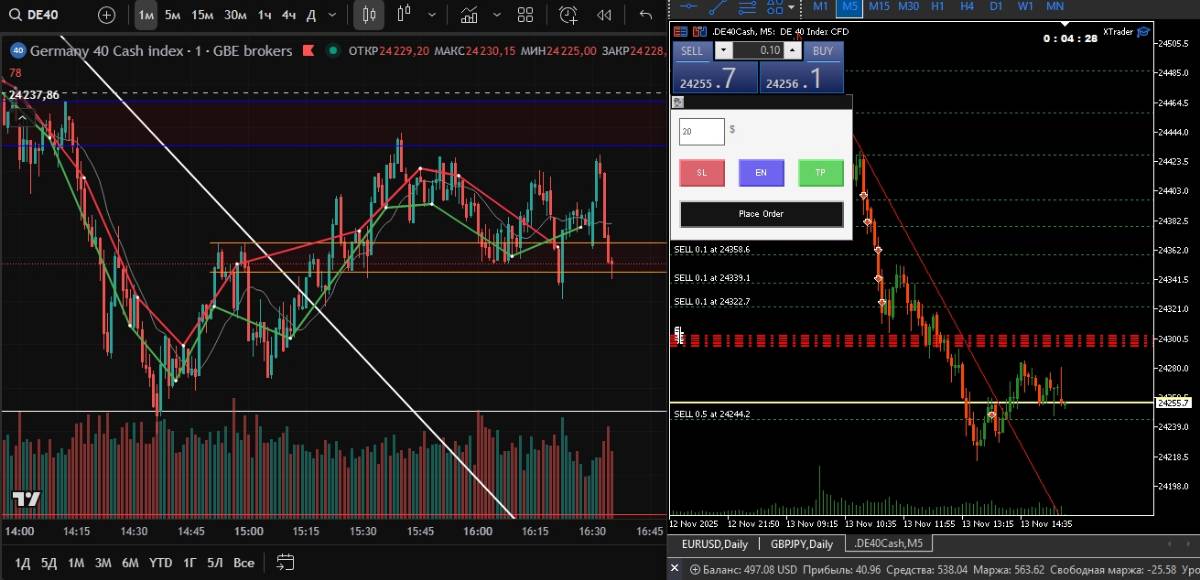Activate the 1м timeframe button

coord(146,15)
